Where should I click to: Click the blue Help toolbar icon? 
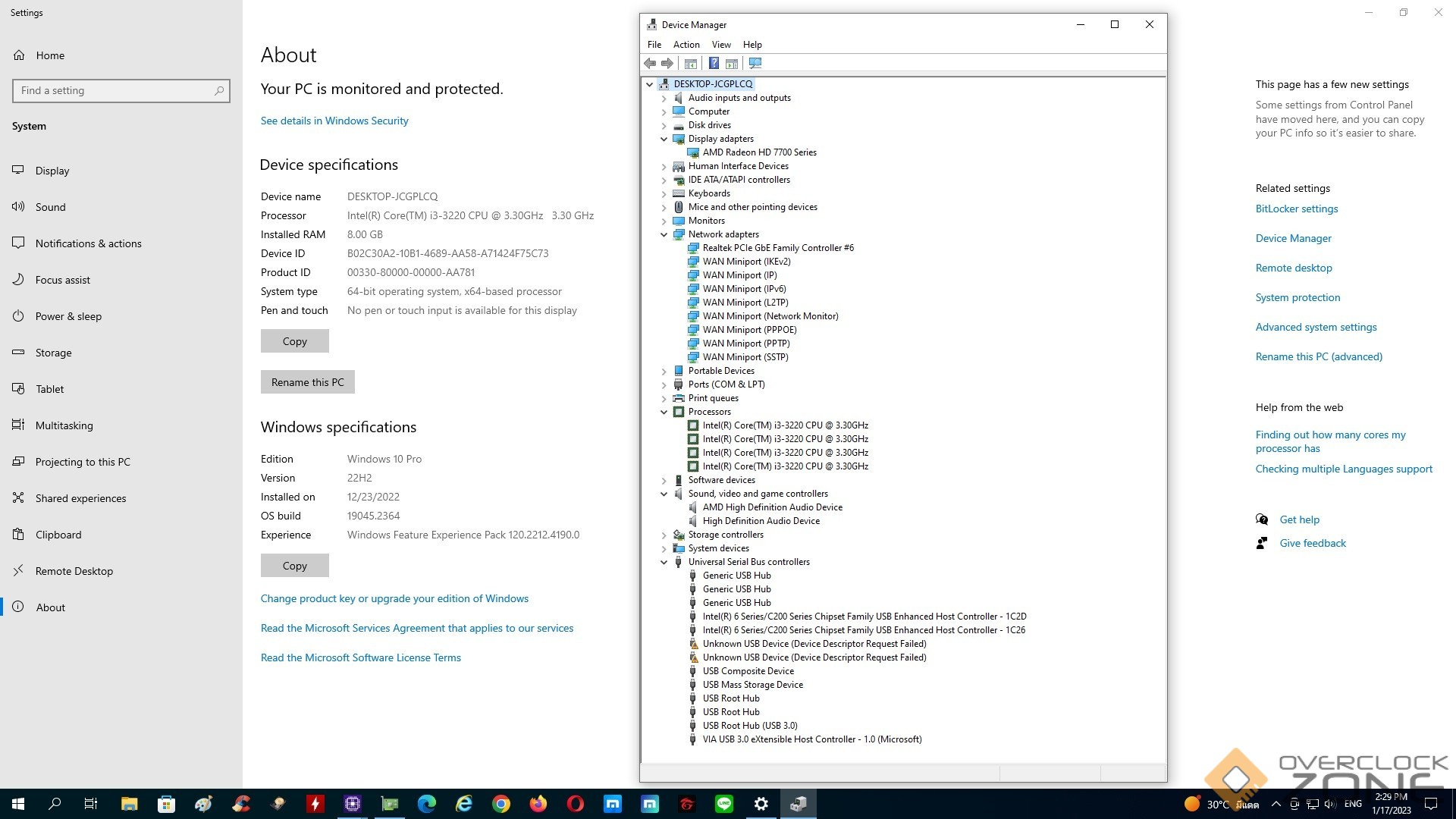point(714,64)
